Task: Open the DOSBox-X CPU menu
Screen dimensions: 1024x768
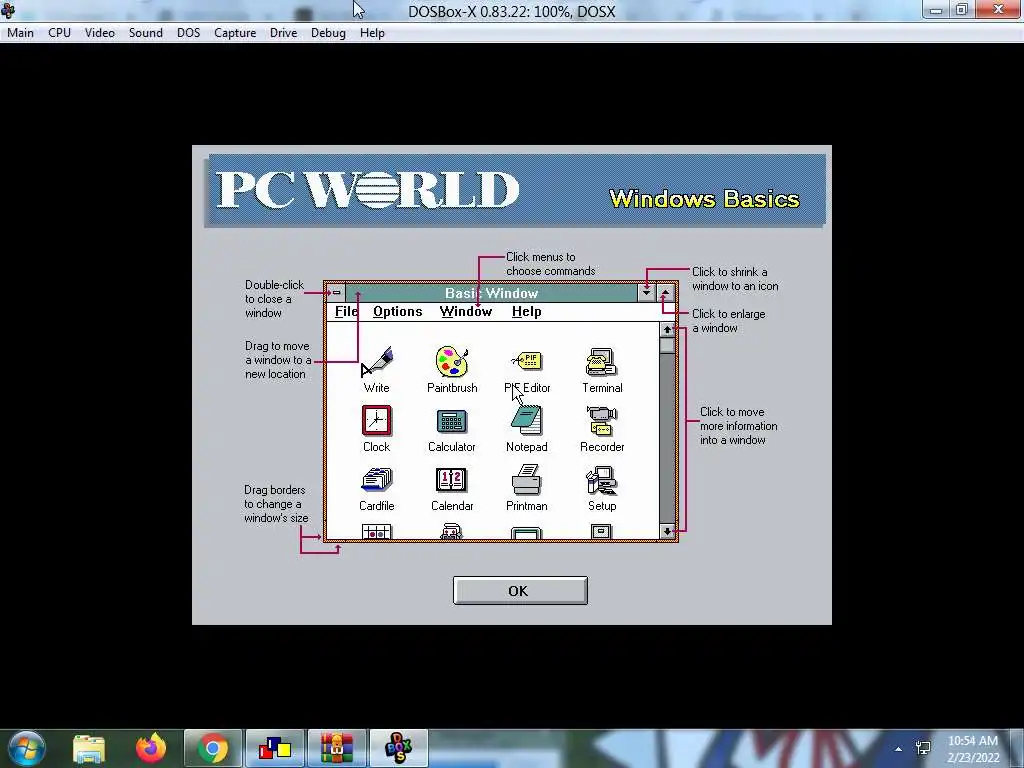Action: [x=59, y=33]
